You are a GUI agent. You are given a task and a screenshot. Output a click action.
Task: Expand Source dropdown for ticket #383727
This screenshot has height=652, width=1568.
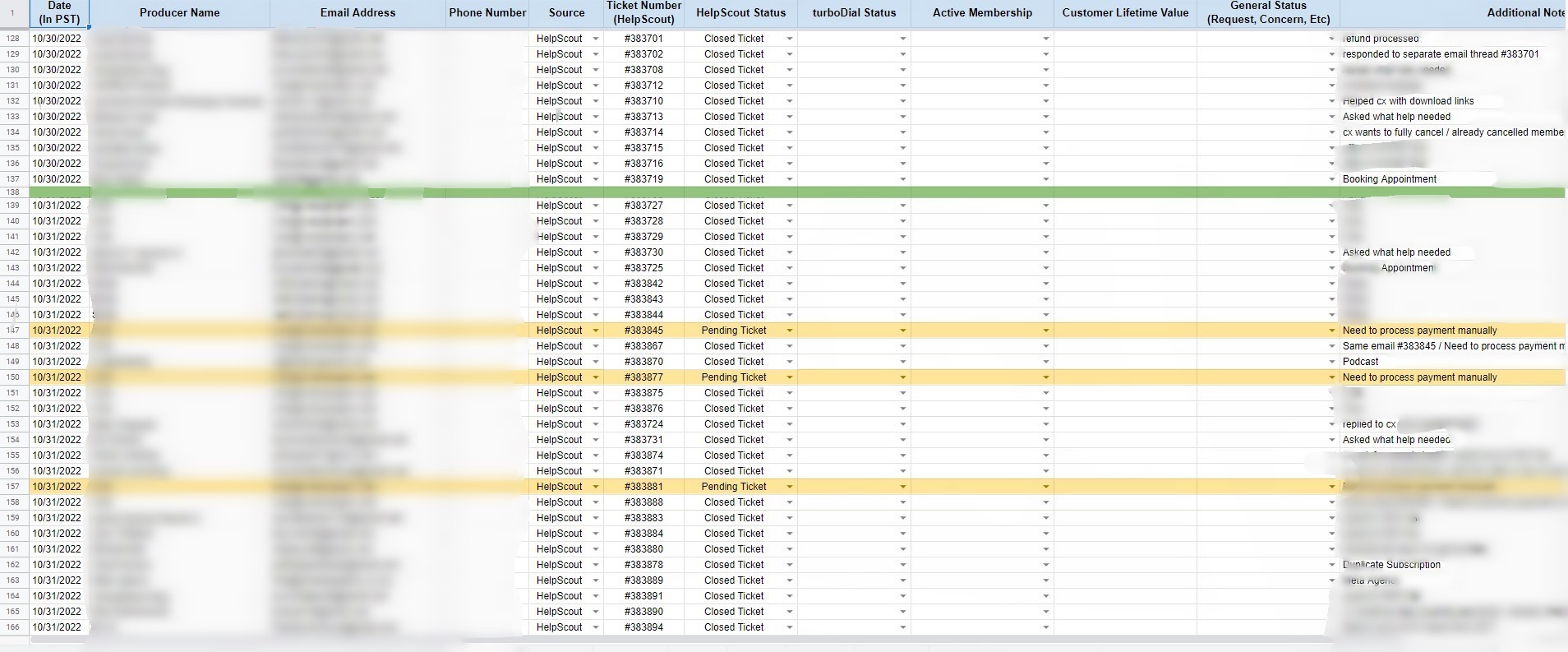[596, 206]
